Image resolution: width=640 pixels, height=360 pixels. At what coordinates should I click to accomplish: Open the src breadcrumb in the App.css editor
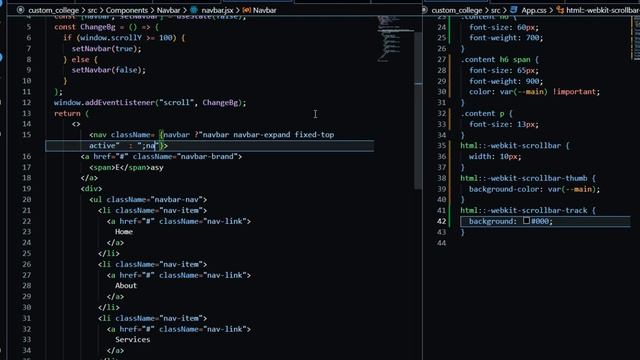click(495, 10)
